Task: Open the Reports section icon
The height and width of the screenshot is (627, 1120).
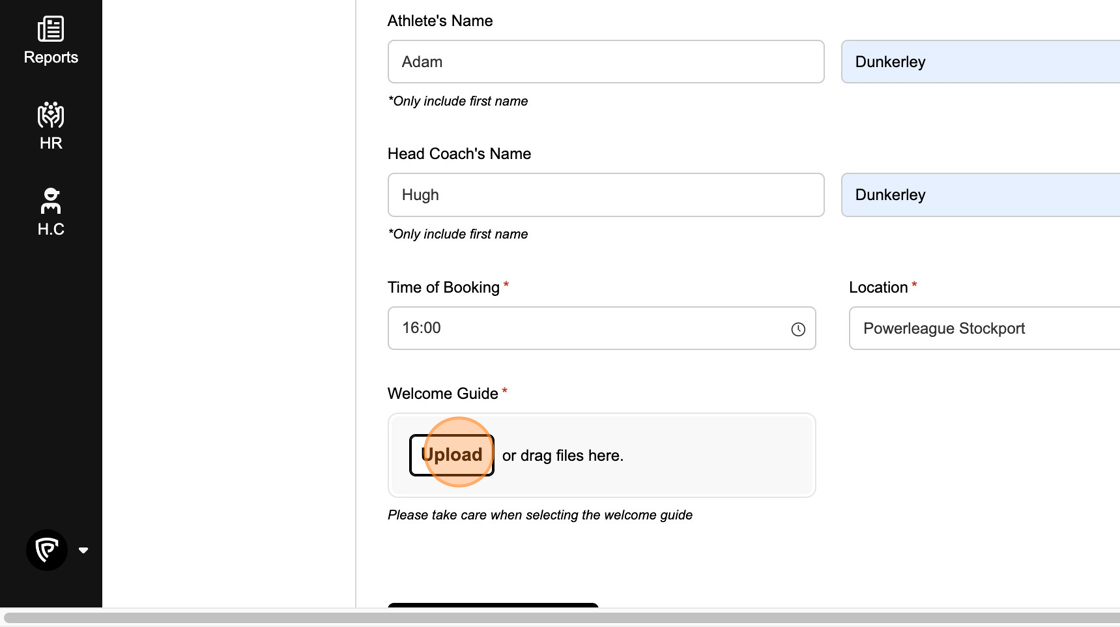Action: 51,29
